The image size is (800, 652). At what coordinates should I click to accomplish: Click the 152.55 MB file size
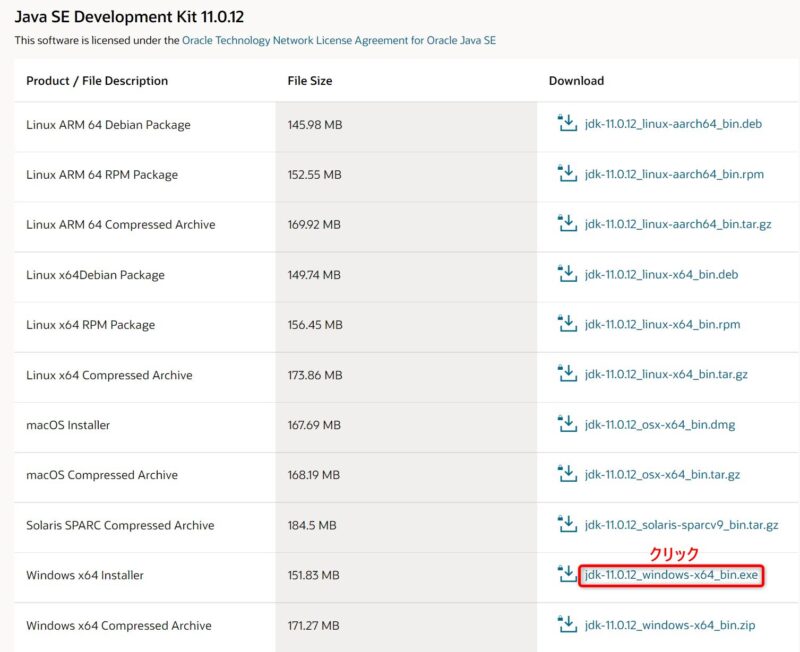[x=314, y=174]
